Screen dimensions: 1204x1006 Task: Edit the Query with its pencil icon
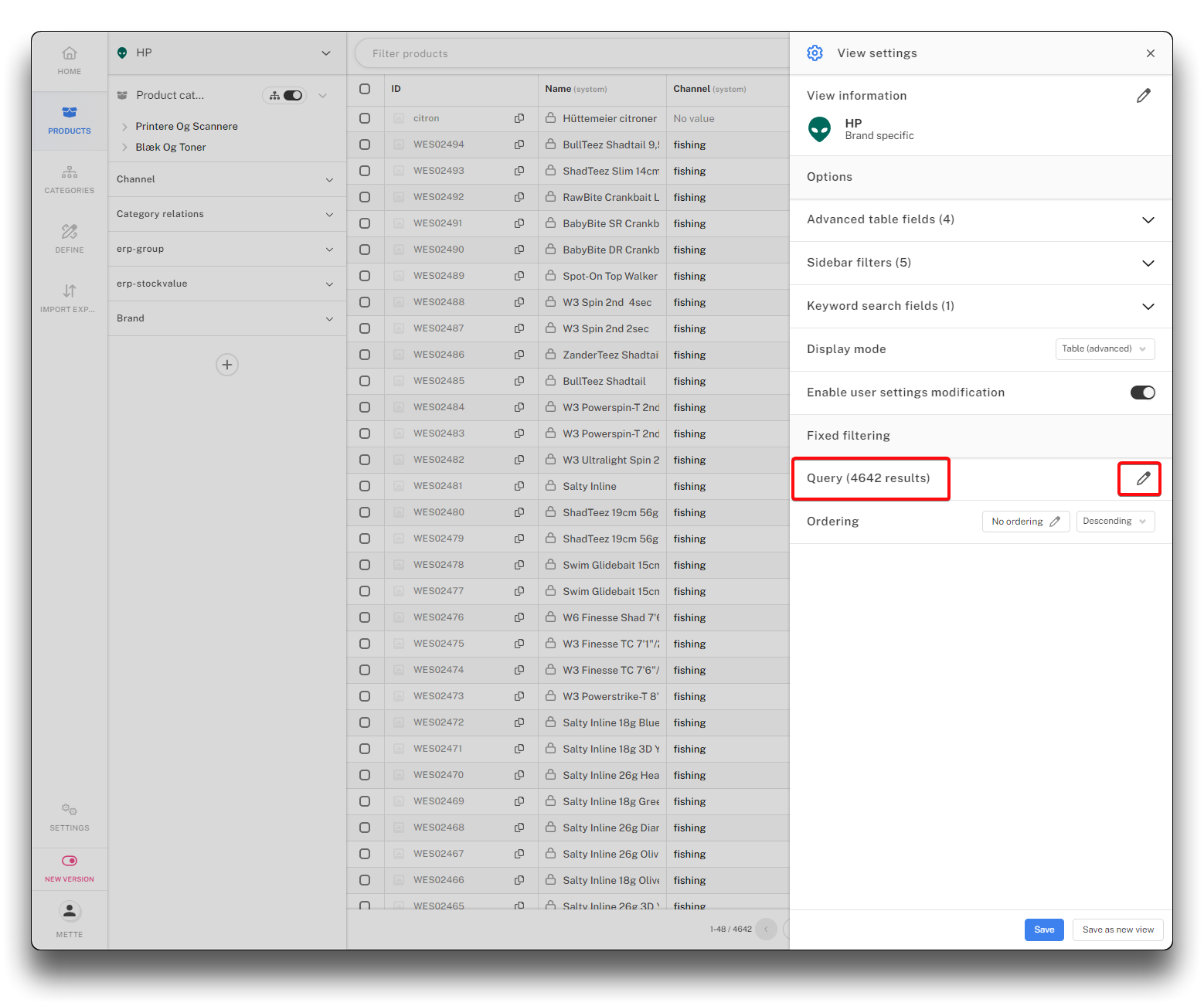pyautogui.click(x=1143, y=479)
